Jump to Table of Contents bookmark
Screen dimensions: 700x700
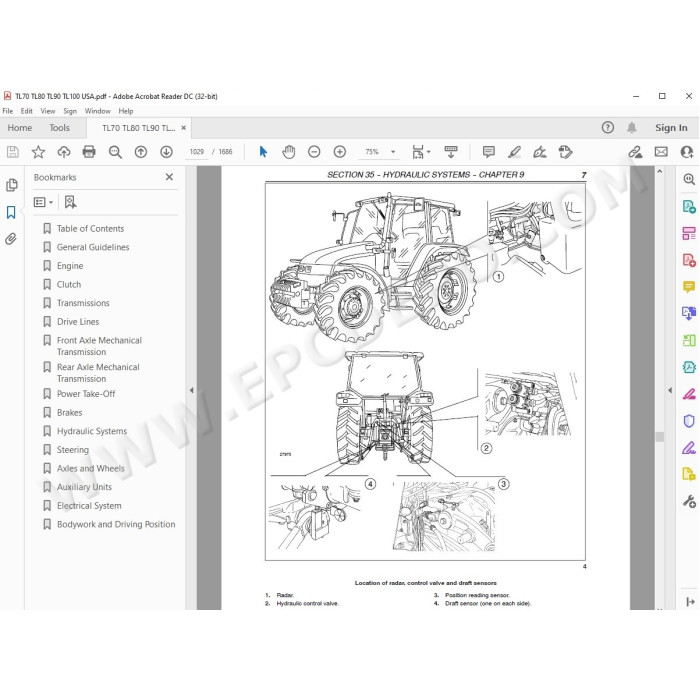[90, 229]
